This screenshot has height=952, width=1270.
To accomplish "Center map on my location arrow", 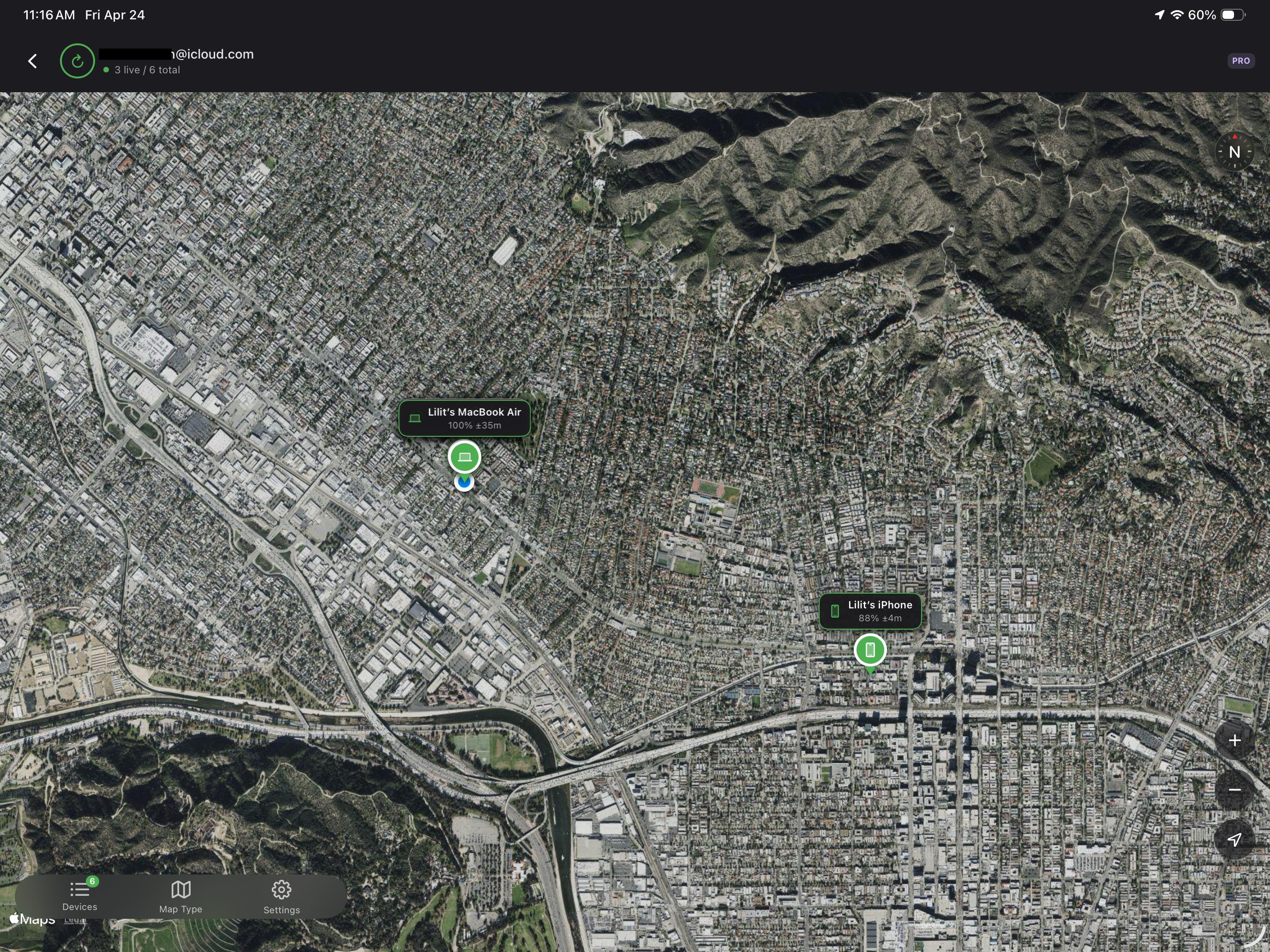I will tap(1234, 839).
